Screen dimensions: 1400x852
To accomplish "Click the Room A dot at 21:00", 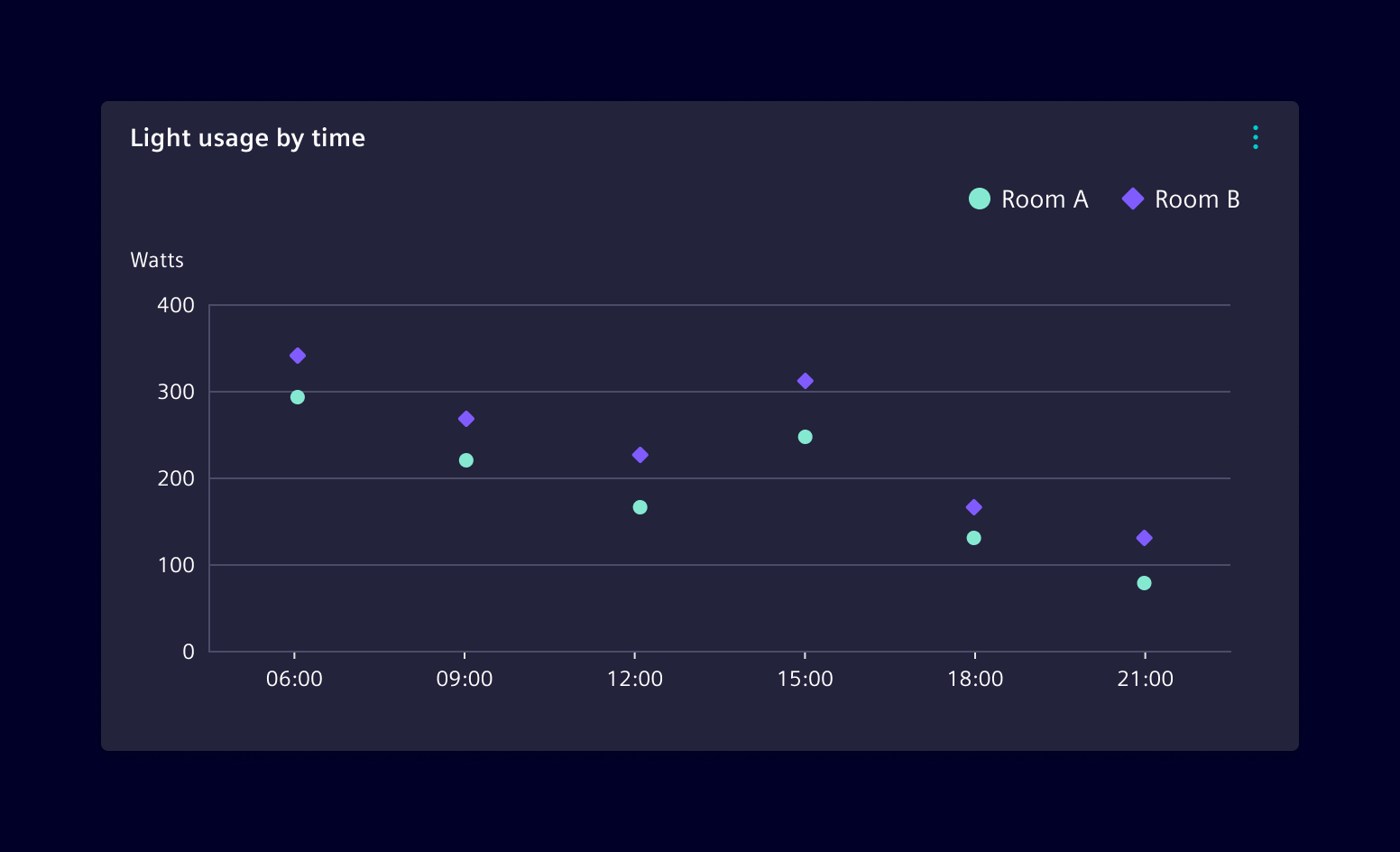I will pyautogui.click(x=1145, y=583).
